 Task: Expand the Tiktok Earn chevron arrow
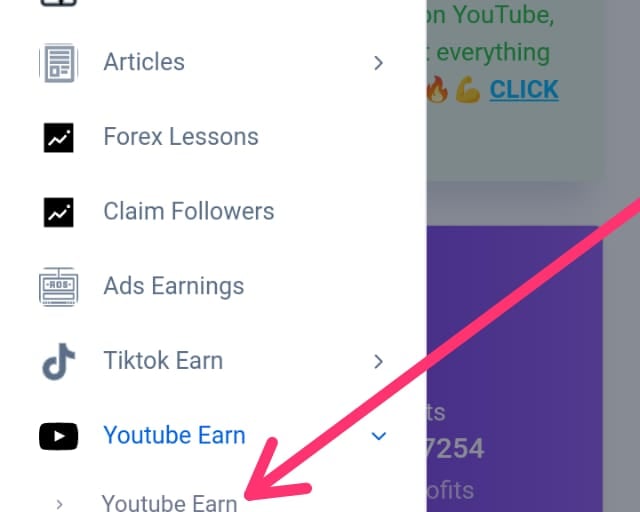pyautogui.click(x=378, y=361)
